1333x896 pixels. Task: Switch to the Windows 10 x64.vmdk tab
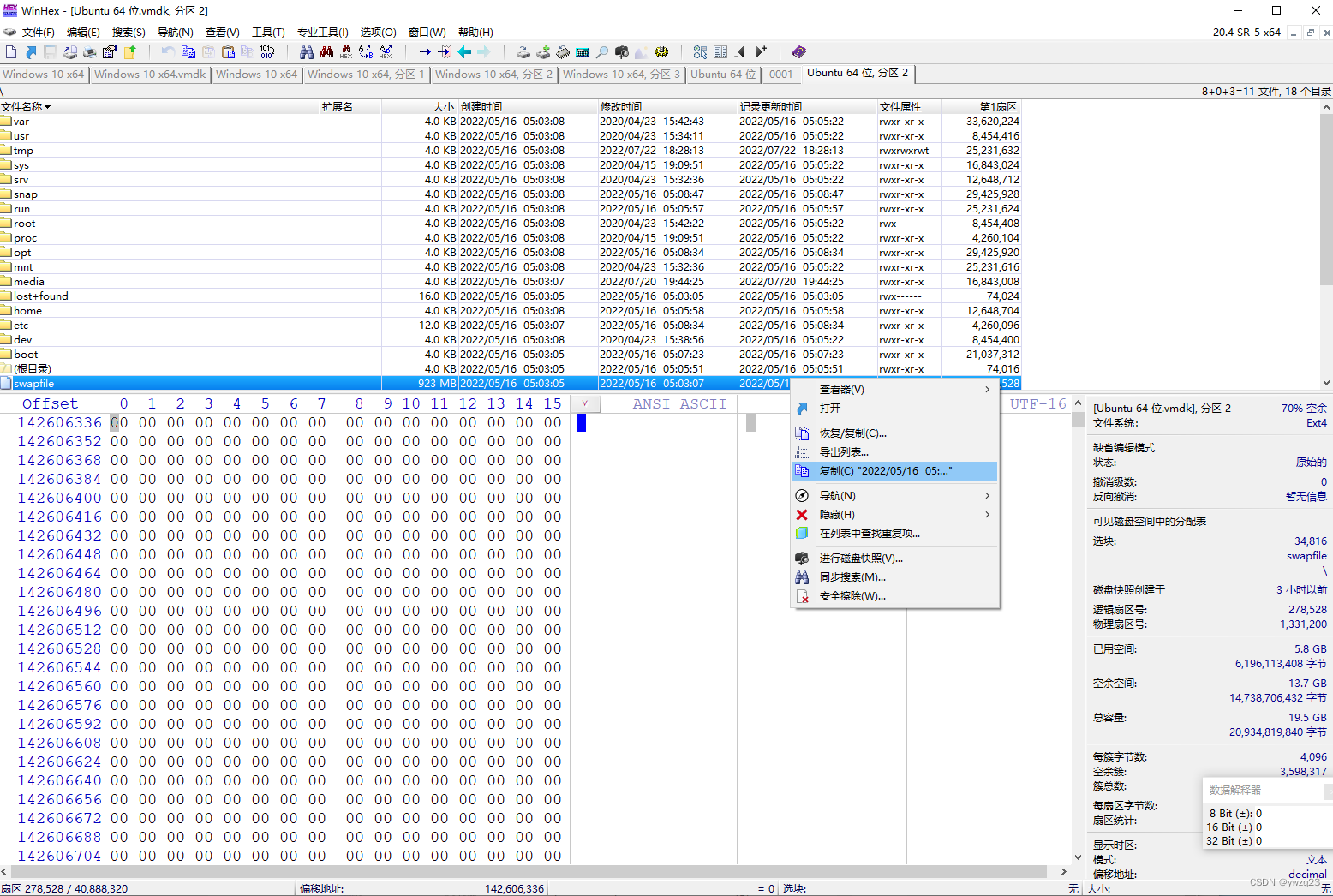pos(149,75)
